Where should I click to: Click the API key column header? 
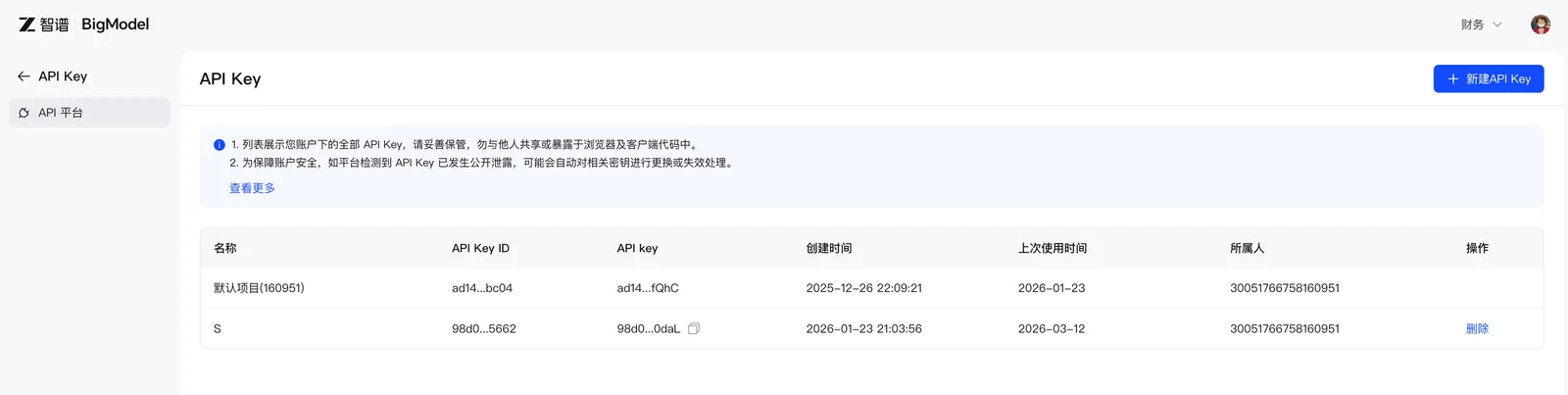pyautogui.click(x=637, y=249)
